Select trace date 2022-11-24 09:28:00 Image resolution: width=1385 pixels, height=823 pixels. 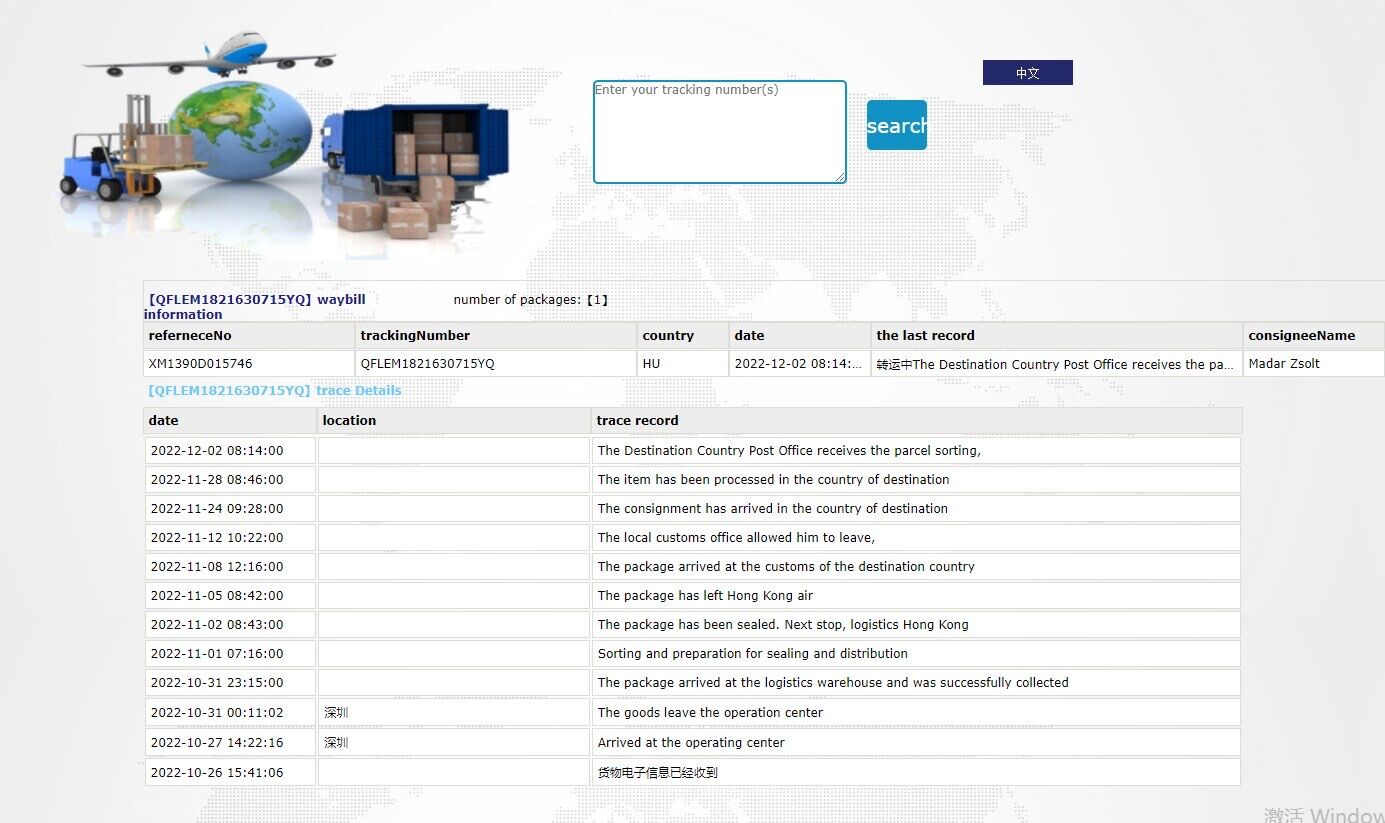230,509
